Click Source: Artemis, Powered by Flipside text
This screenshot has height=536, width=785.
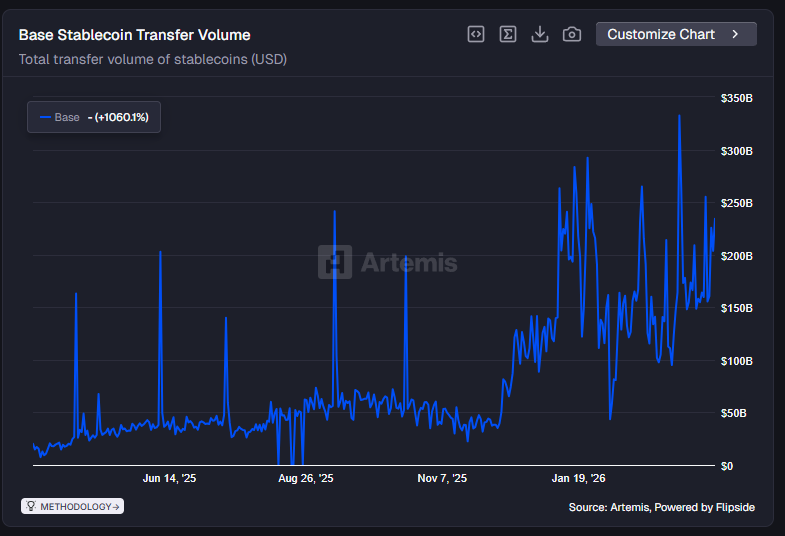click(661, 507)
